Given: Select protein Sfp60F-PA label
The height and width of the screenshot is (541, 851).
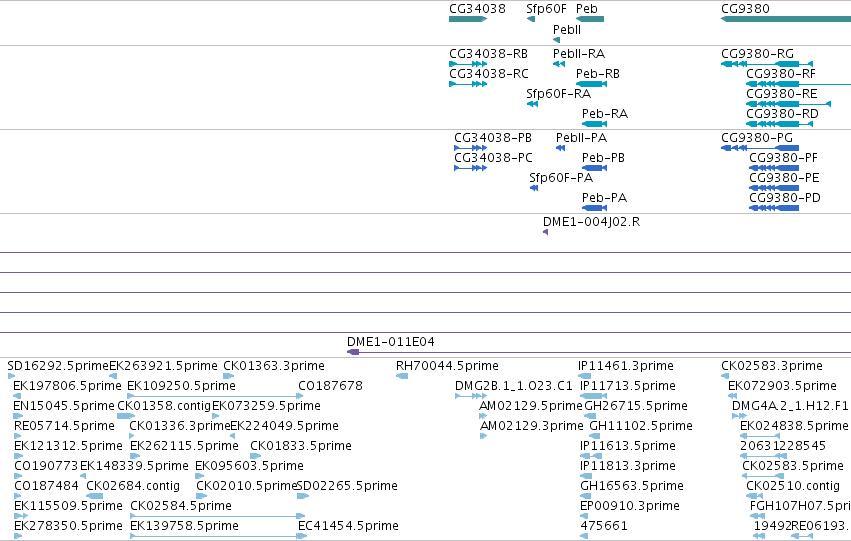Looking at the screenshot, I should click(561, 178).
